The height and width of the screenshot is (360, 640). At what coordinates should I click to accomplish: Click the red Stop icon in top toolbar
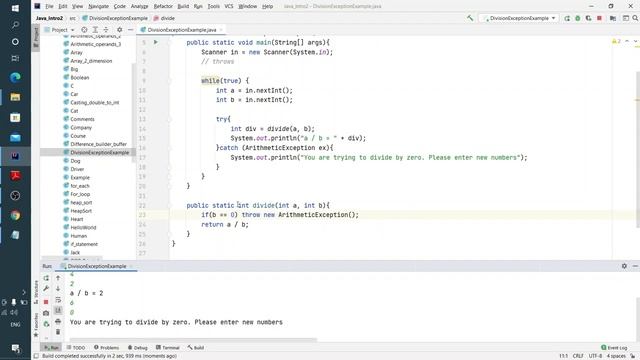click(x=599, y=18)
